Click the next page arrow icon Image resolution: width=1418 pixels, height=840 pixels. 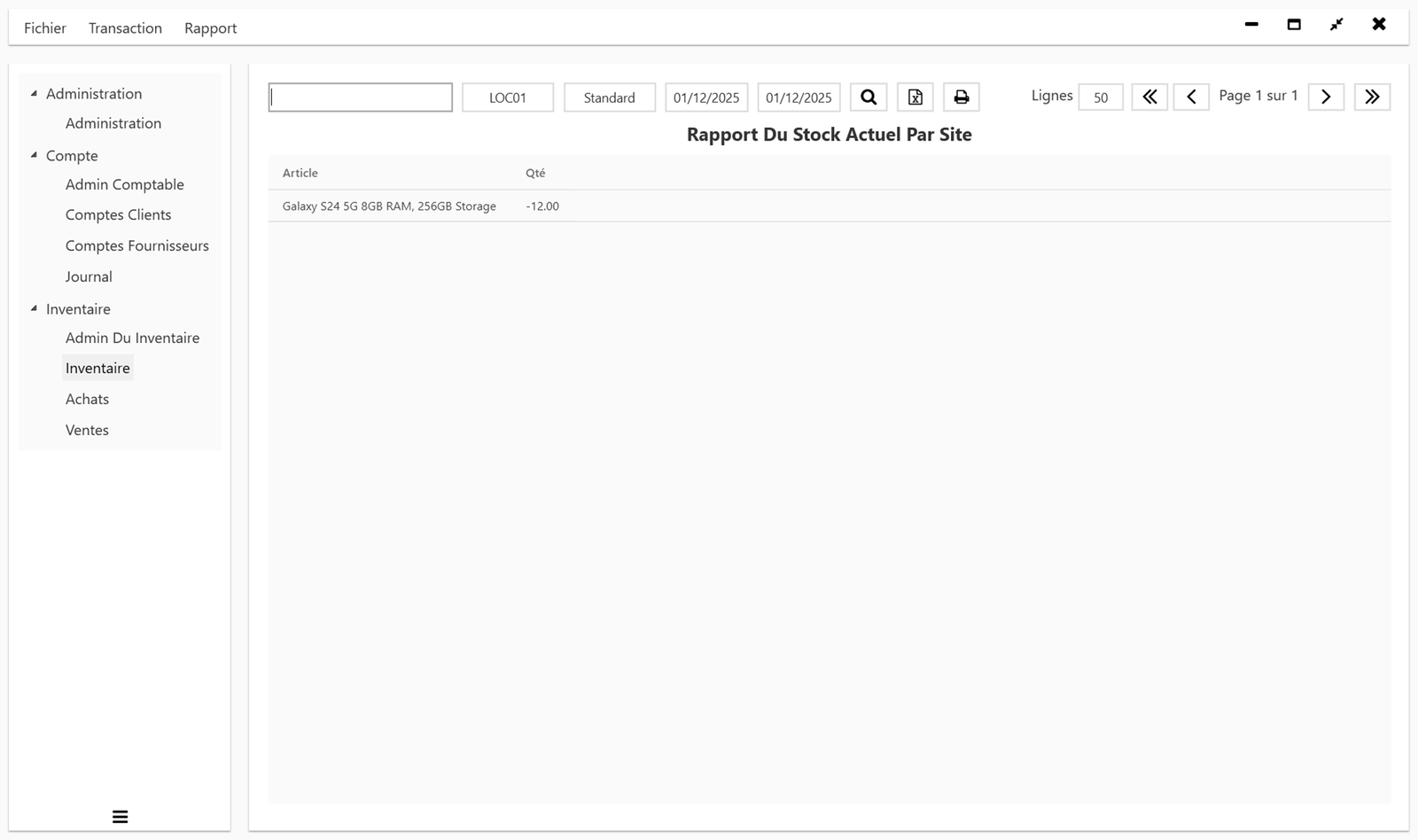[x=1325, y=97]
